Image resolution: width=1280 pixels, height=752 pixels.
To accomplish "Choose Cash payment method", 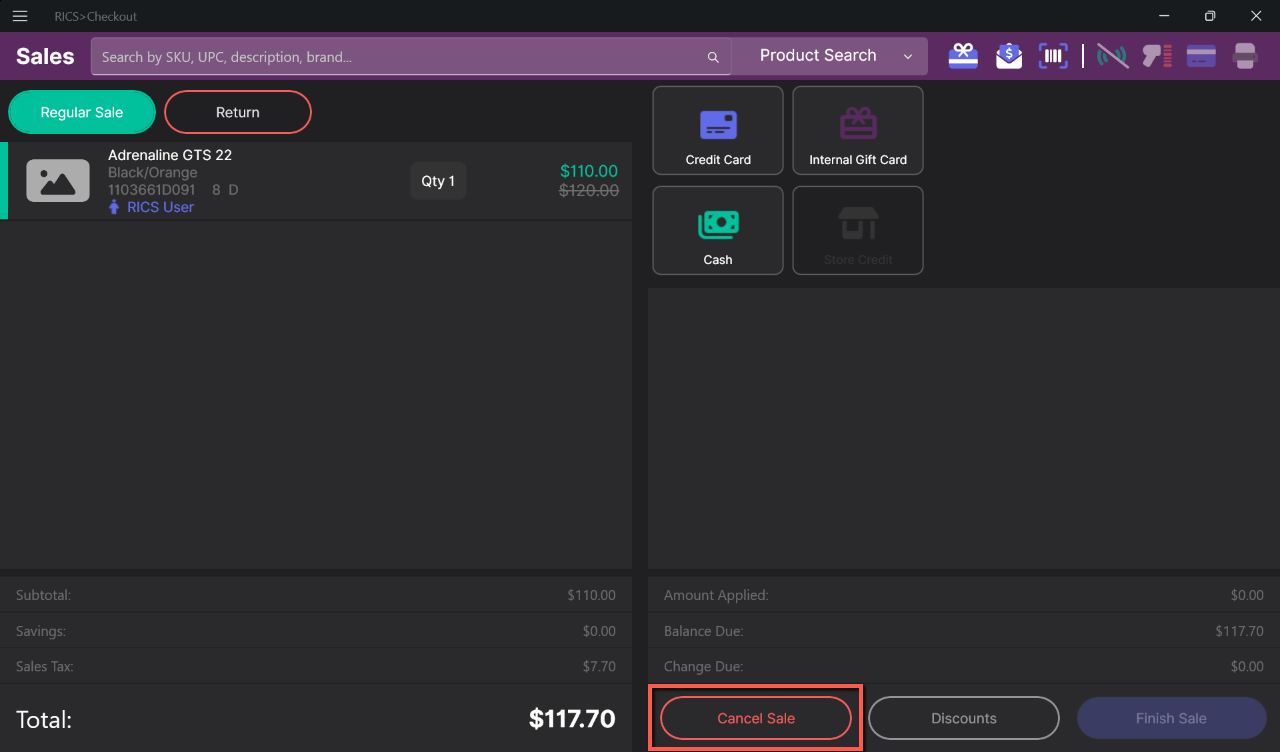I will 718,230.
